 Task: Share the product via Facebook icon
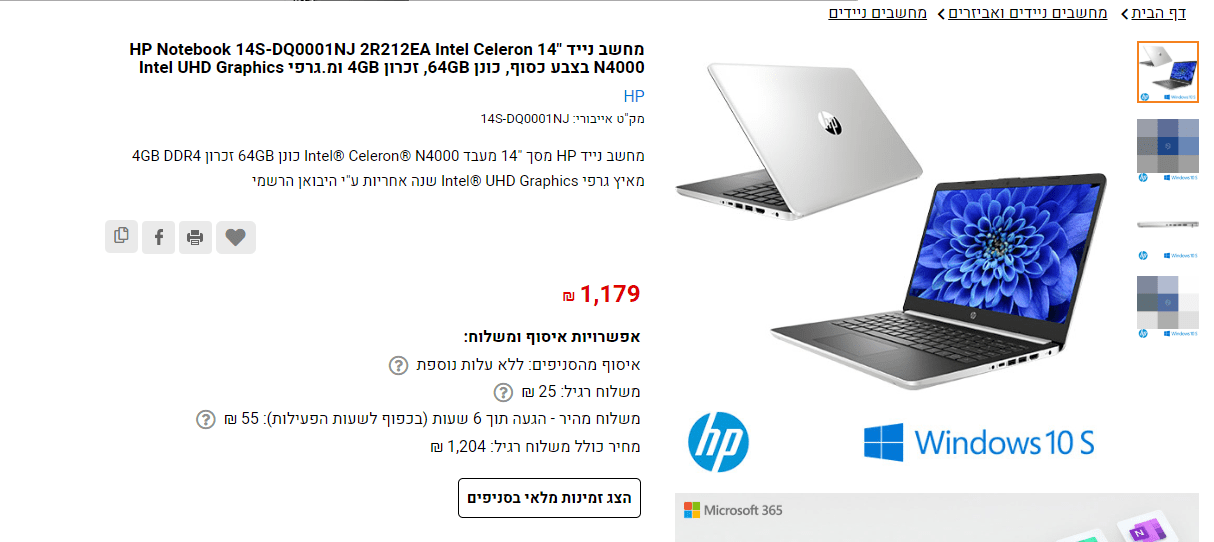point(158,237)
